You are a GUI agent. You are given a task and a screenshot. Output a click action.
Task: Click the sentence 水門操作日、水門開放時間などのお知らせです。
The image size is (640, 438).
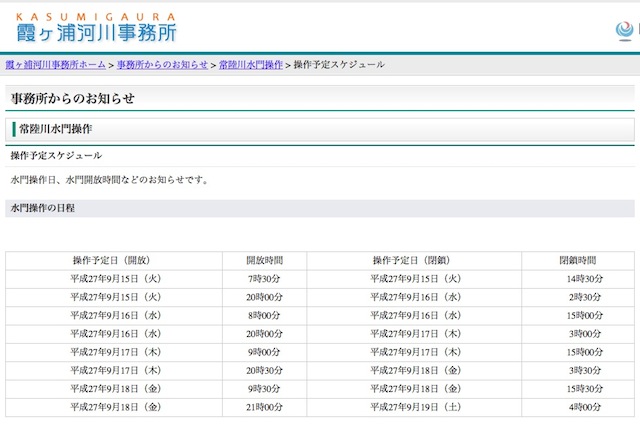click(x=109, y=180)
